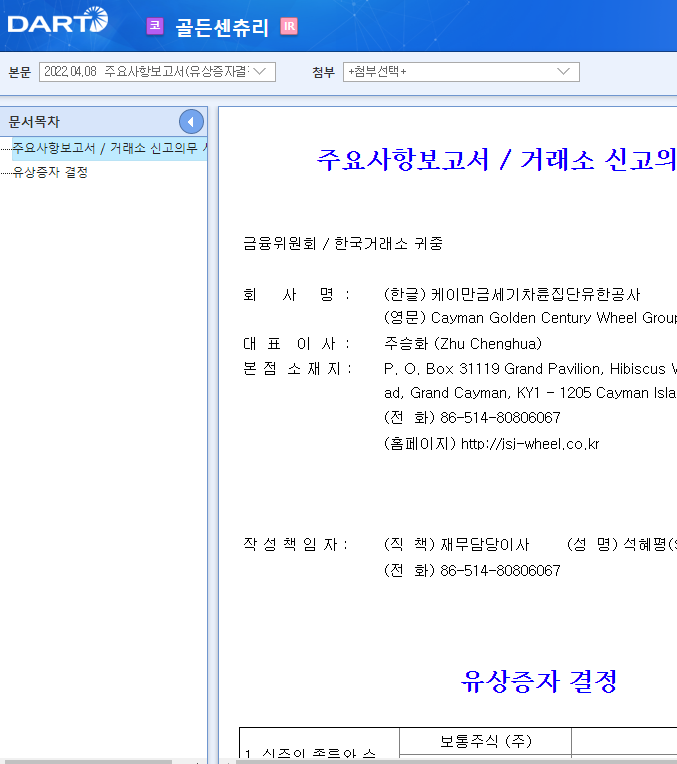Click Grand Cayman, KY1 - 1205 address line
Image resolution: width=677 pixels, height=764 pixels.
530,393
